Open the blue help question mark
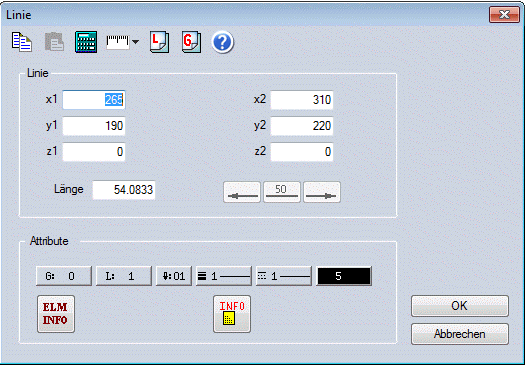The width and height of the screenshot is (525, 365). [222, 43]
